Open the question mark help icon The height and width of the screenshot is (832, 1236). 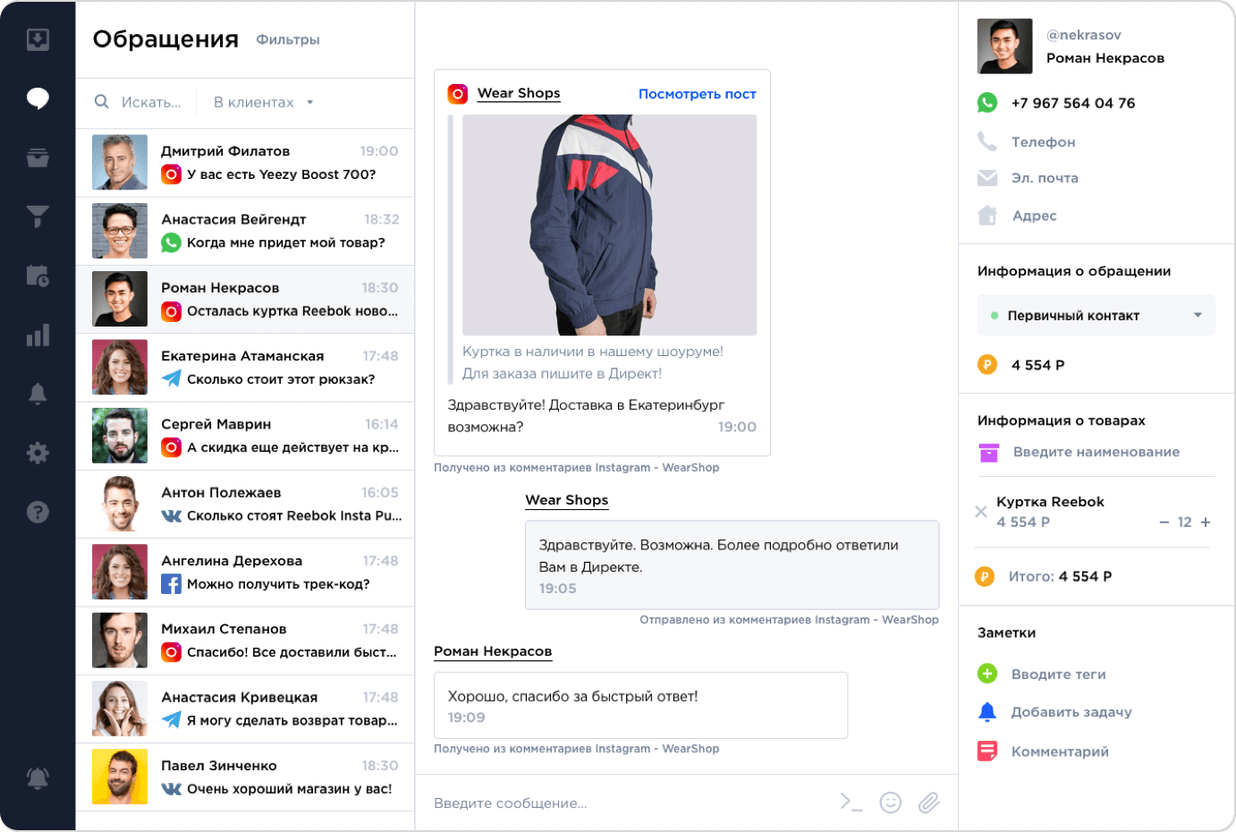tap(38, 512)
